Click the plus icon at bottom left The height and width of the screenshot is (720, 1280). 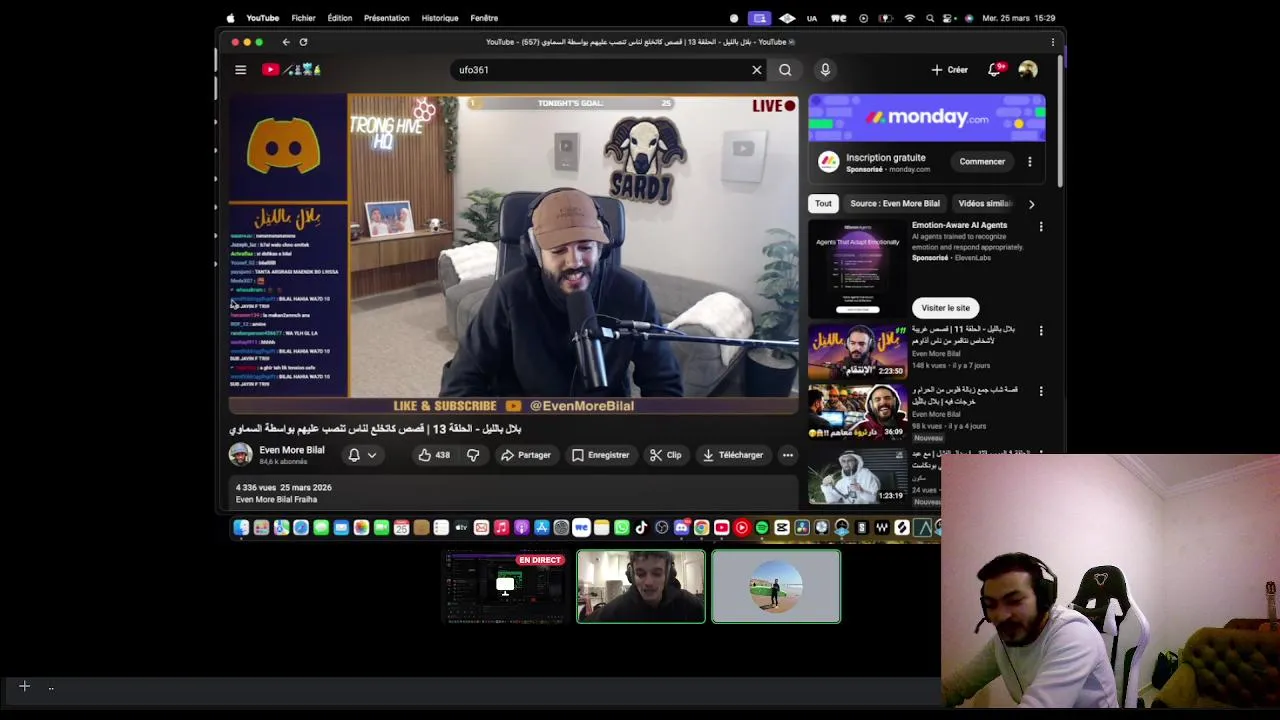click(x=24, y=686)
